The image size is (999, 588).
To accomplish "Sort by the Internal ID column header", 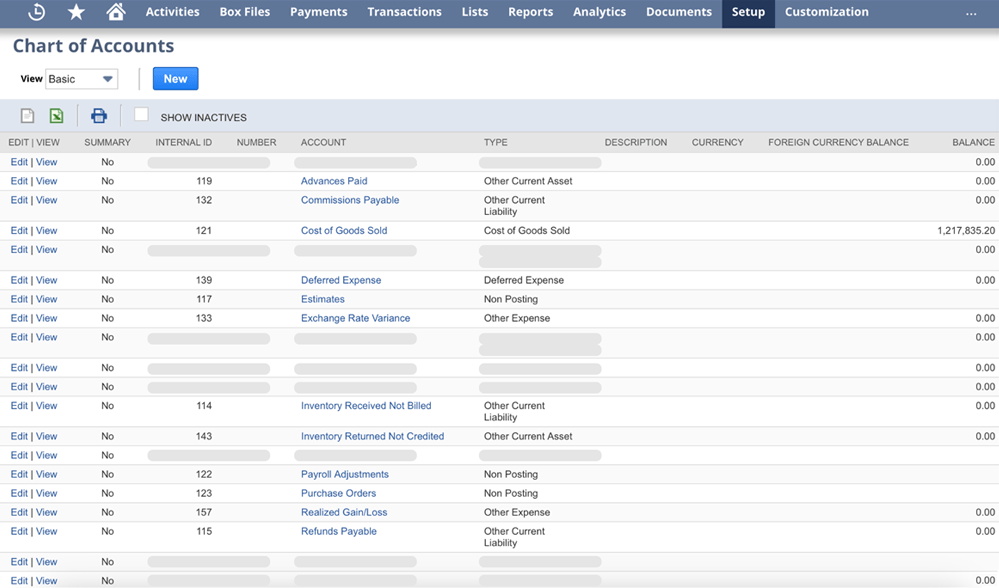I will pos(183,143).
